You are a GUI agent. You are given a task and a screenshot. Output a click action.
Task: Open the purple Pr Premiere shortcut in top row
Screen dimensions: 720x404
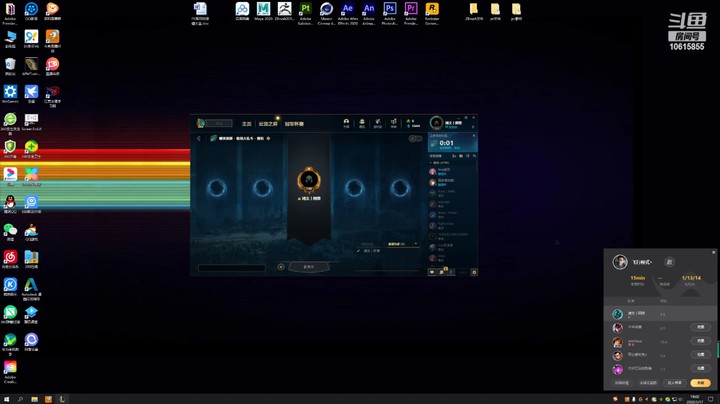click(411, 12)
